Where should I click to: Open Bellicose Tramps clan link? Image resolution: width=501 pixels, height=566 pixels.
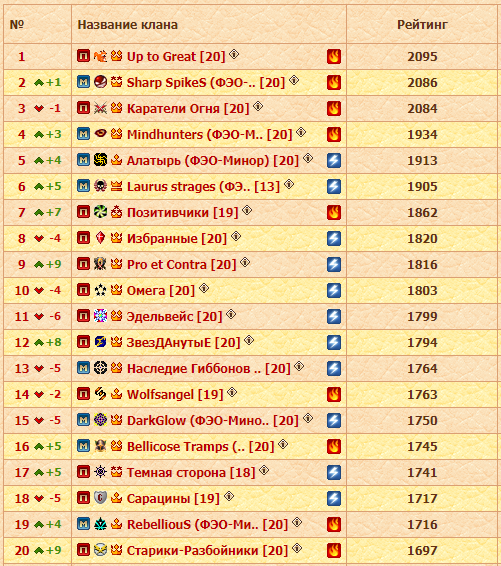[201, 447]
